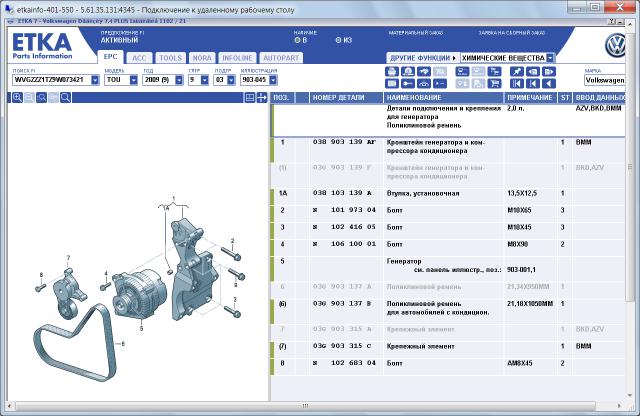
Task: Open the Год 2009 (9) dropdown
Action: (x=179, y=80)
